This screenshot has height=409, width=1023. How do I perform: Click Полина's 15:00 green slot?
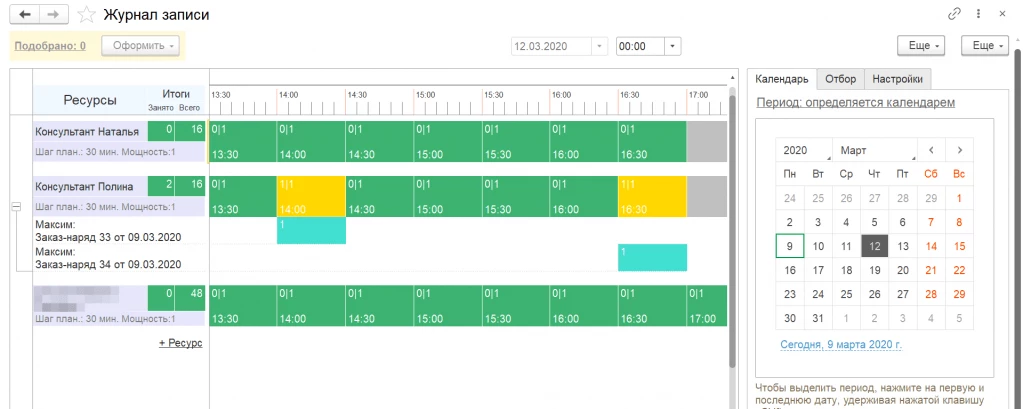tap(448, 196)
